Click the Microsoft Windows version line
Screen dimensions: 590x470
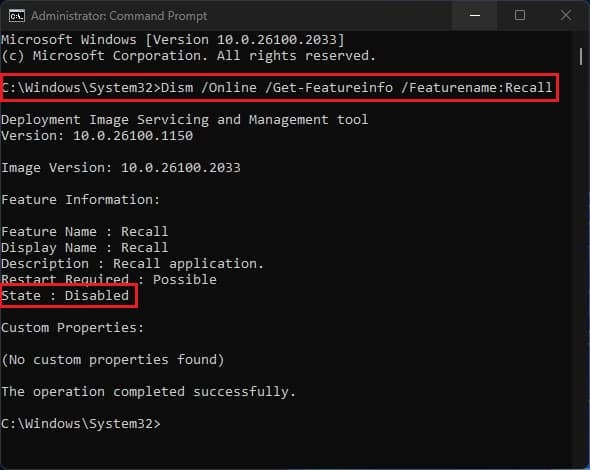pyautogui.click(x=173, y=40)
